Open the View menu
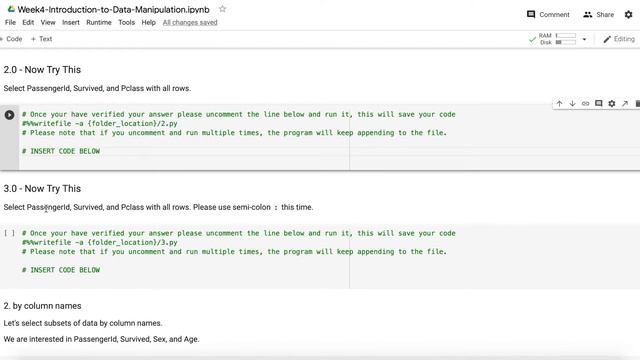The height and width of the screenshot is (360, 640). click(x=48, y=22)
